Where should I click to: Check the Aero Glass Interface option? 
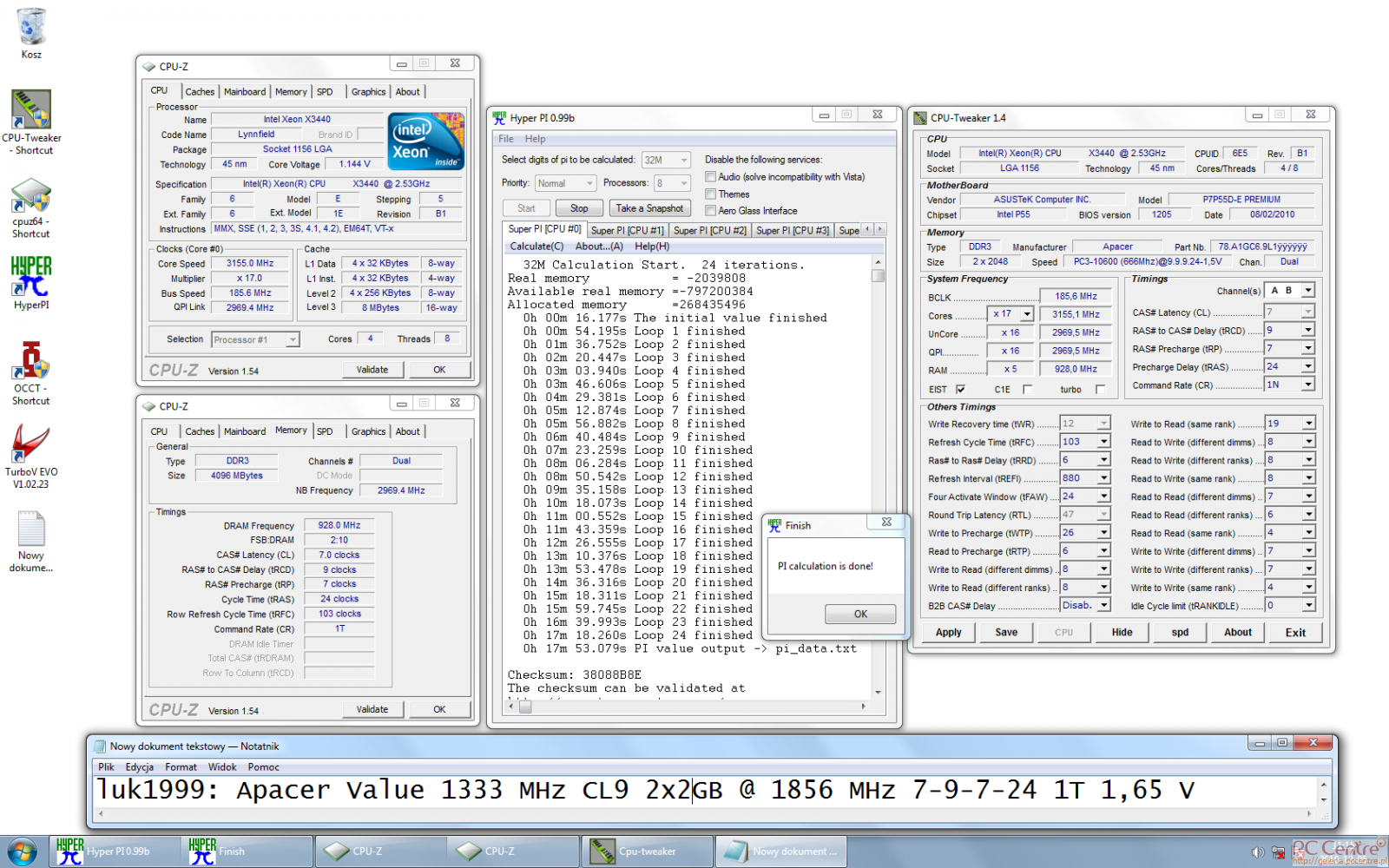pos(710,211)
